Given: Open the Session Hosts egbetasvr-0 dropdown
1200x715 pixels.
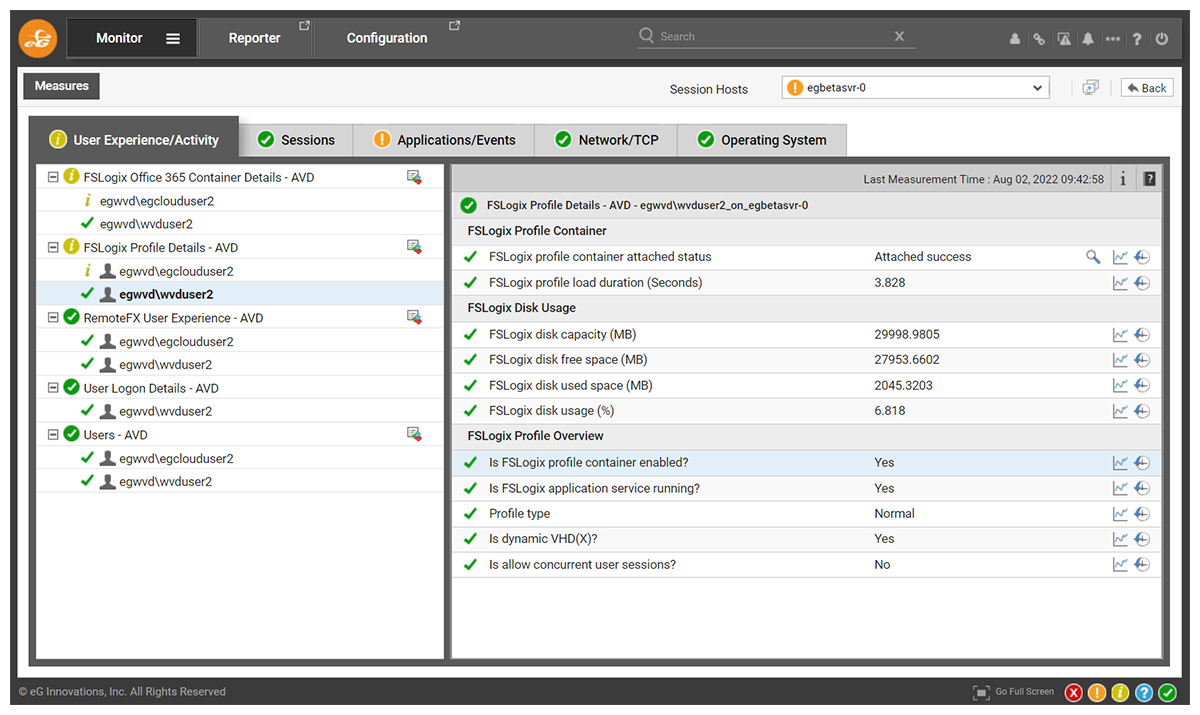Looking at the screenshot, I should tap(915, 88).
